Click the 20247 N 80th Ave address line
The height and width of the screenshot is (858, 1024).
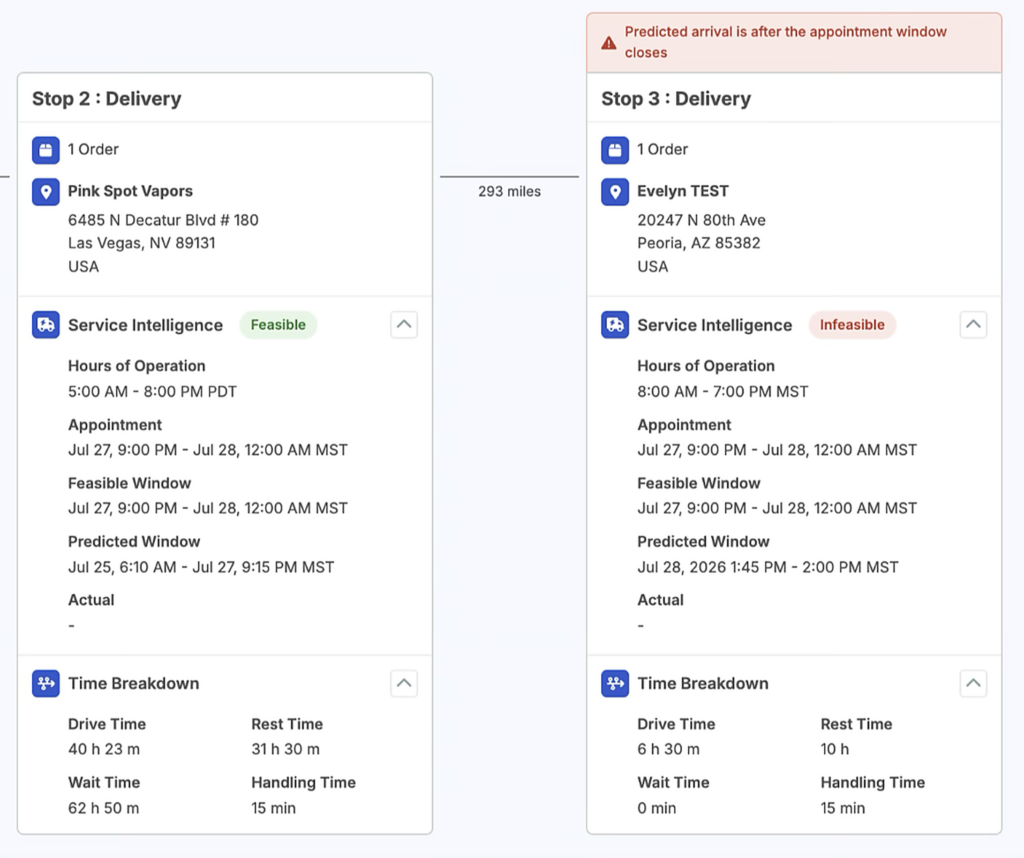pos(701,220)
